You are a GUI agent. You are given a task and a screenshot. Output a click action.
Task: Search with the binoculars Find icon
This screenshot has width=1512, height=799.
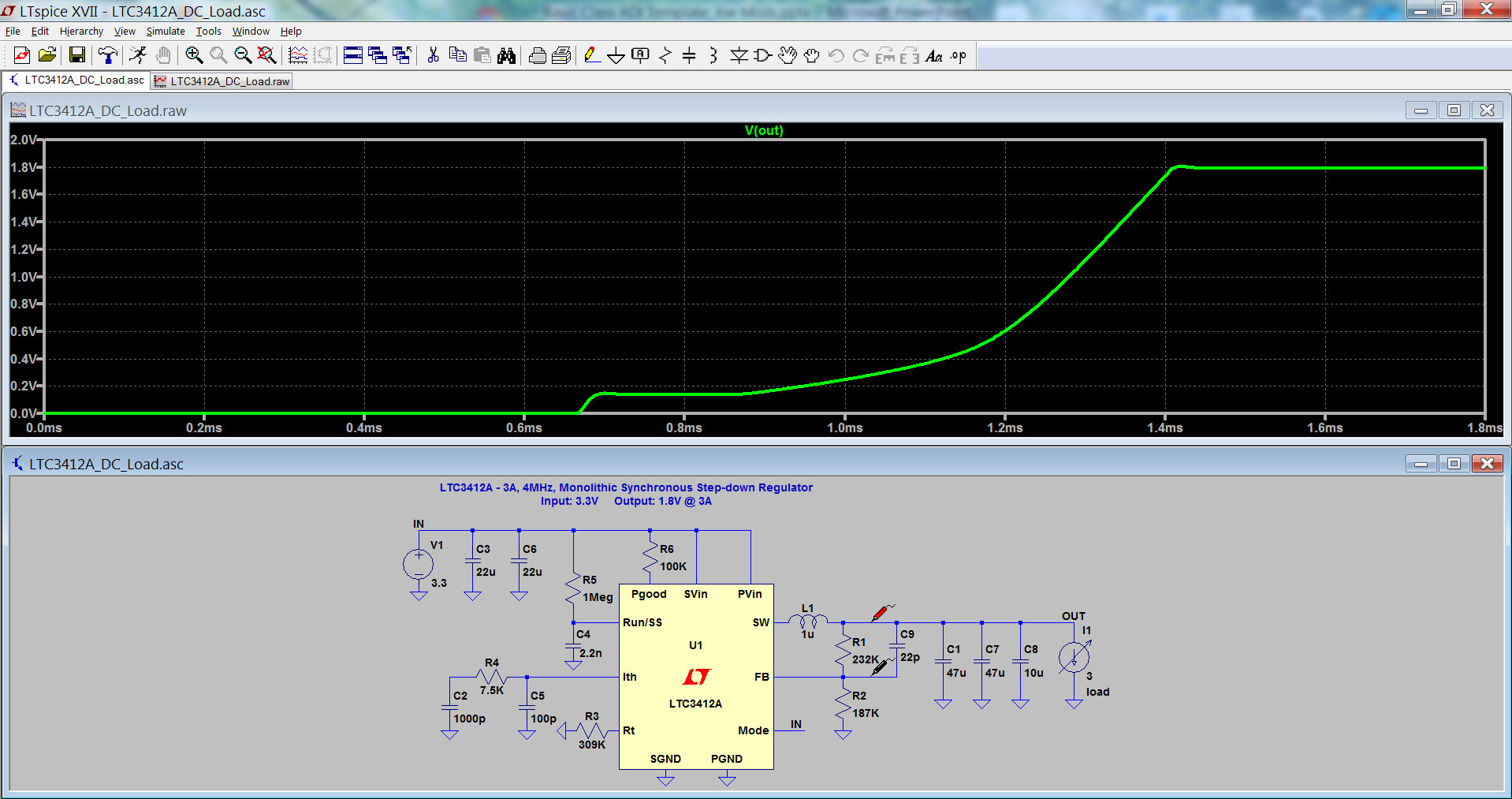[x=508, y=55]
